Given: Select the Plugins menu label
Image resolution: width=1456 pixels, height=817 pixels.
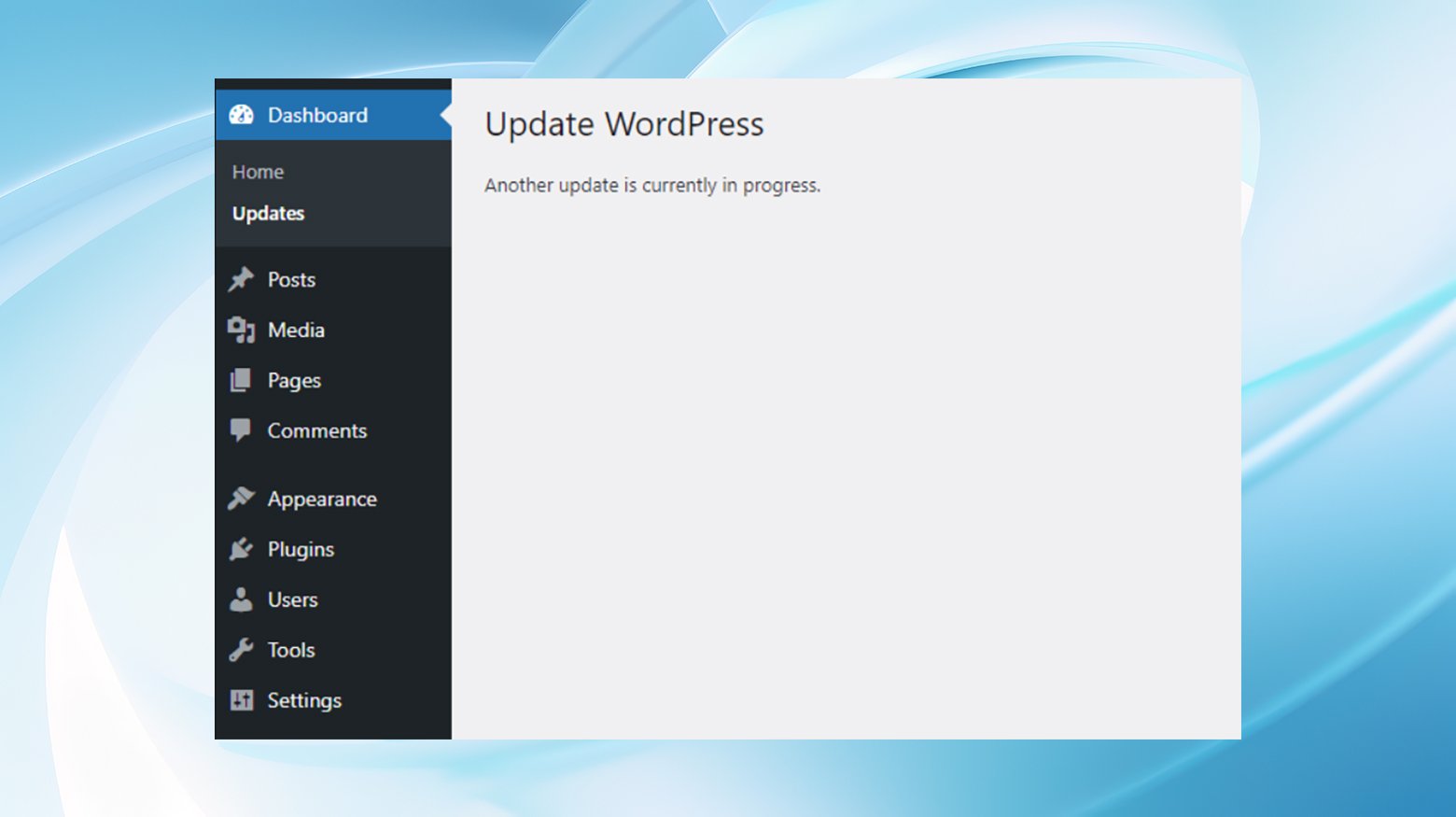Looking at the screenshot, I should 301,550.
